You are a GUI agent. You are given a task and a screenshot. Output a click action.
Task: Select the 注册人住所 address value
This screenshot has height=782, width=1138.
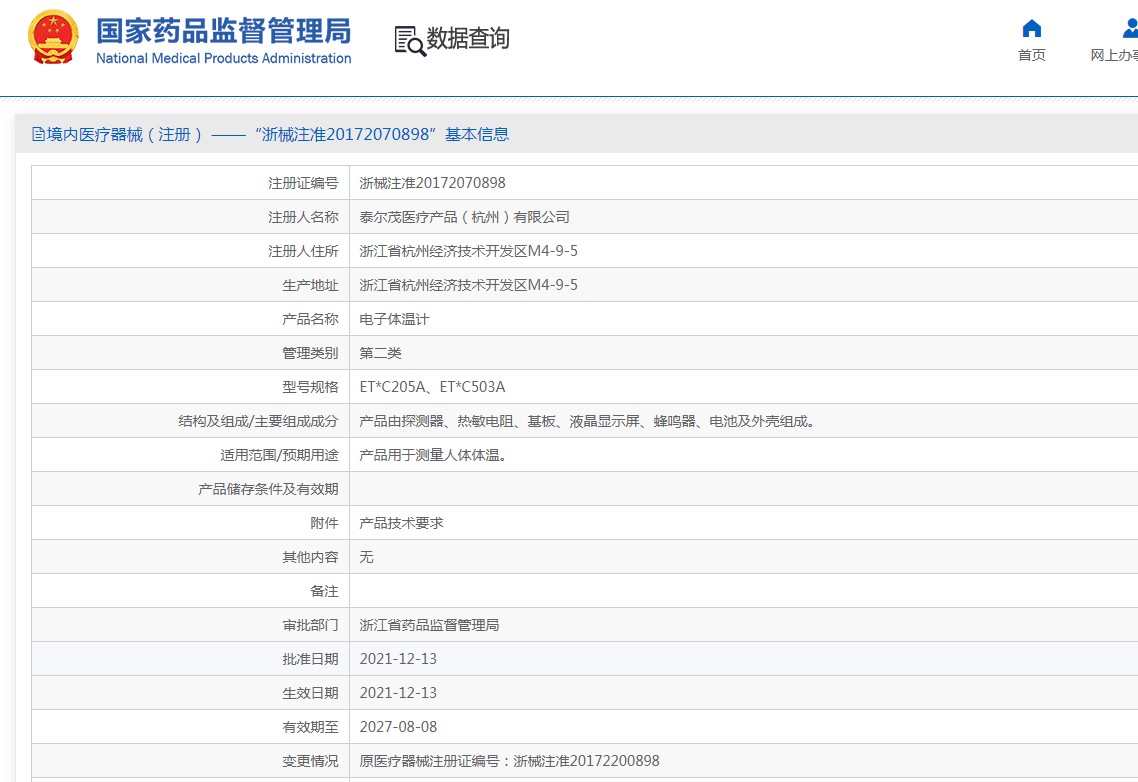click(x=469, y=251)
